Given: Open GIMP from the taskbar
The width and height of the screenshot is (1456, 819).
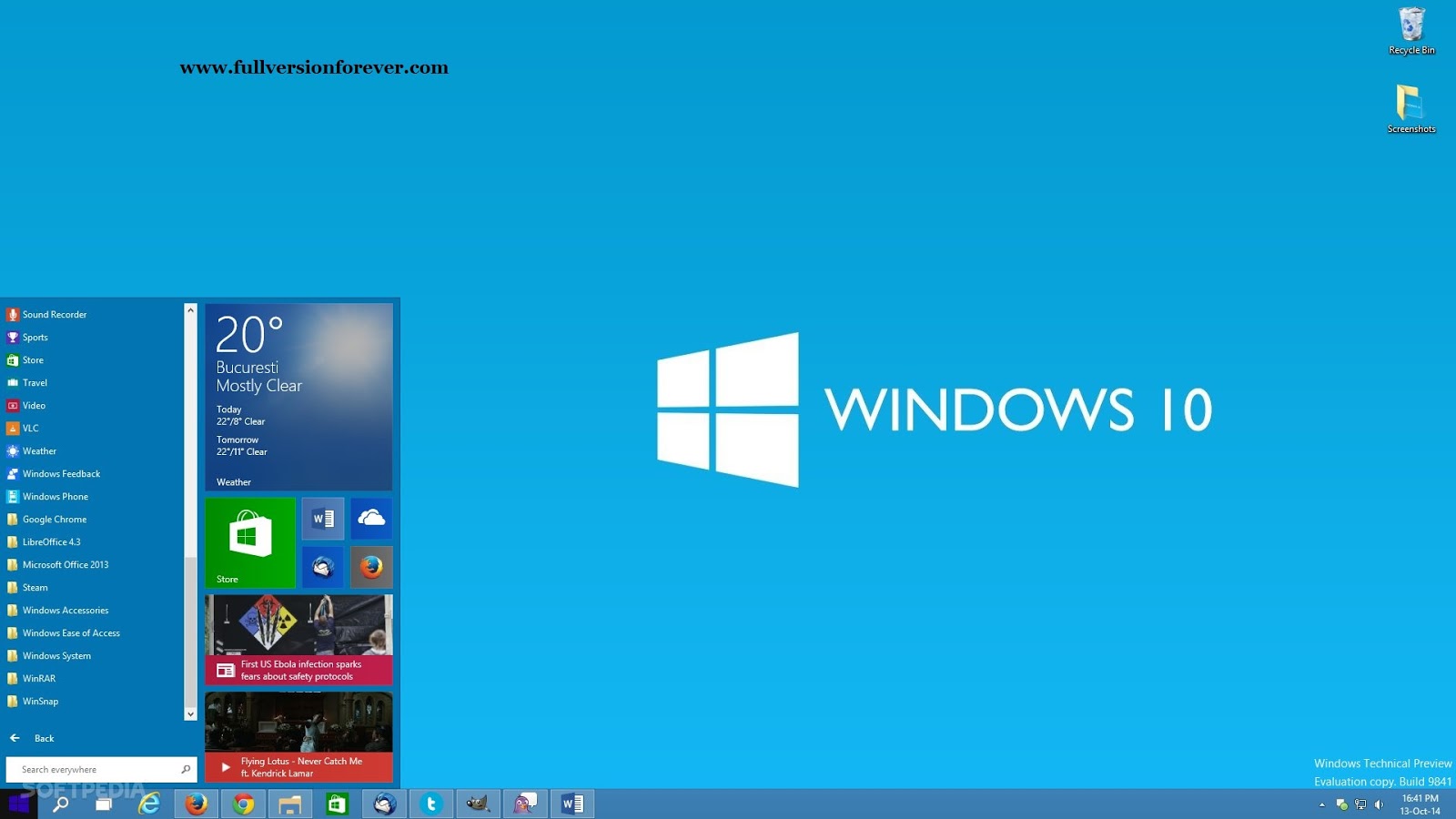Looking at the screenshot, I should pos(478,804).
